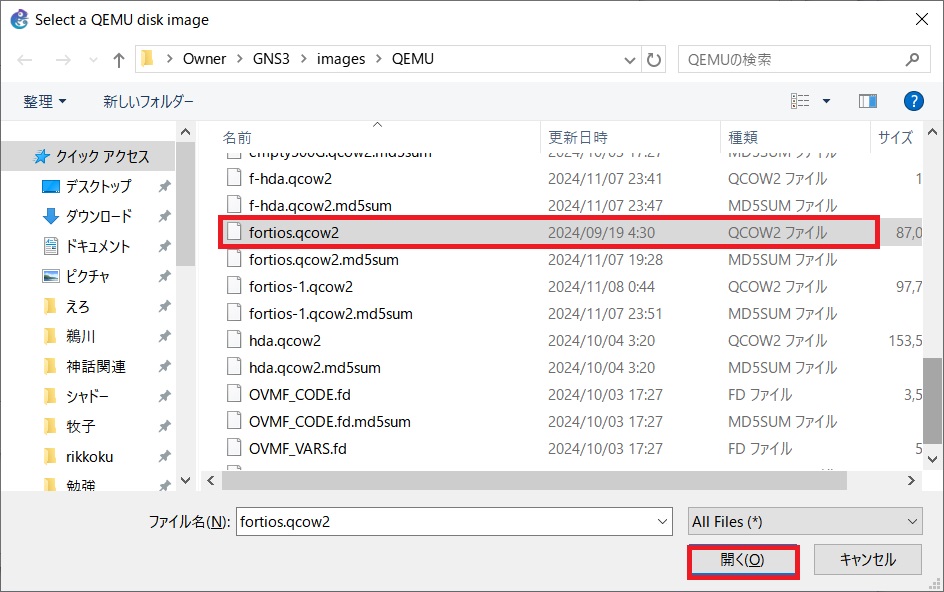Open recent locations chevron next to forward arrow

[x=93, y=60]
